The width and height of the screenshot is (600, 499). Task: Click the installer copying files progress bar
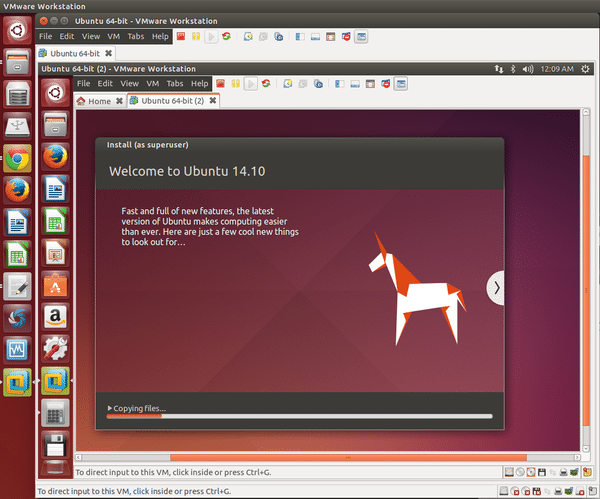coord(300,416)
